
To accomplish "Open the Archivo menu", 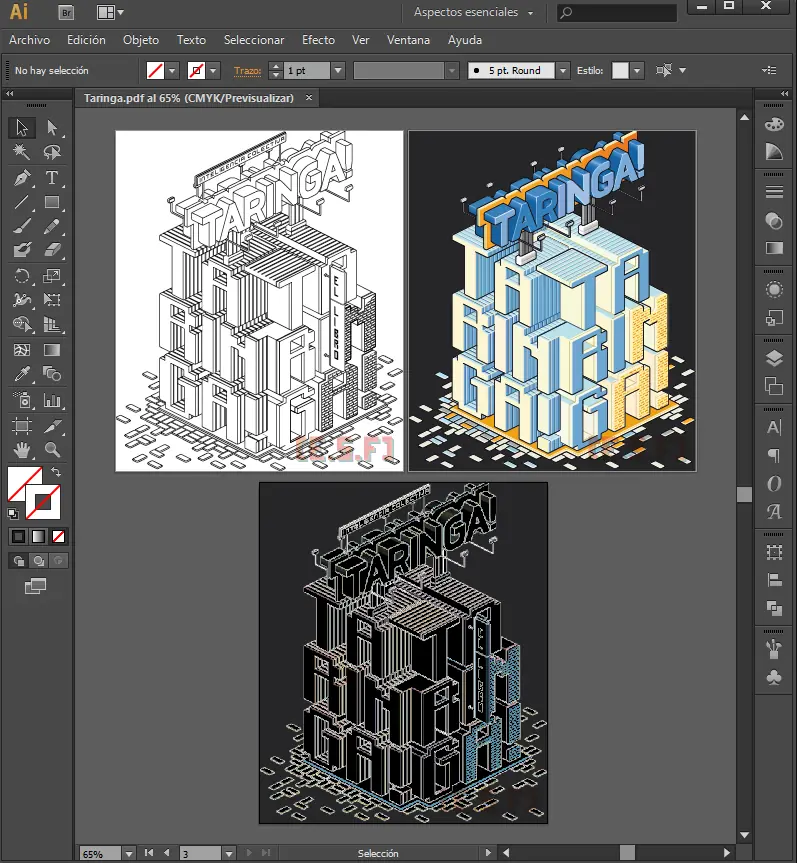I will tap(29, 40).
